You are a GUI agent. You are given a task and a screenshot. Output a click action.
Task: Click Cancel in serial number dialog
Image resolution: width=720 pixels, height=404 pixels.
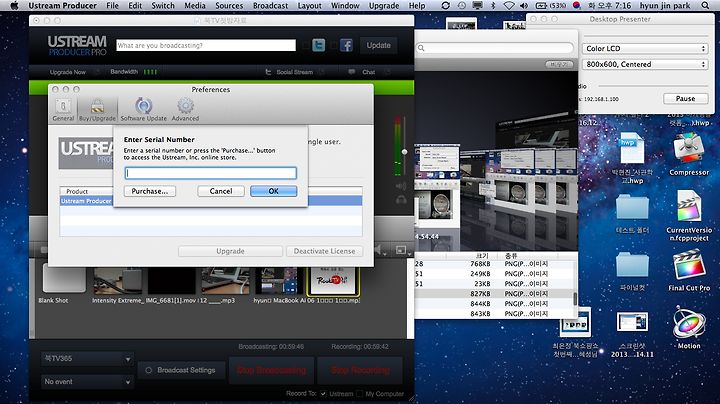click(221, 191)
